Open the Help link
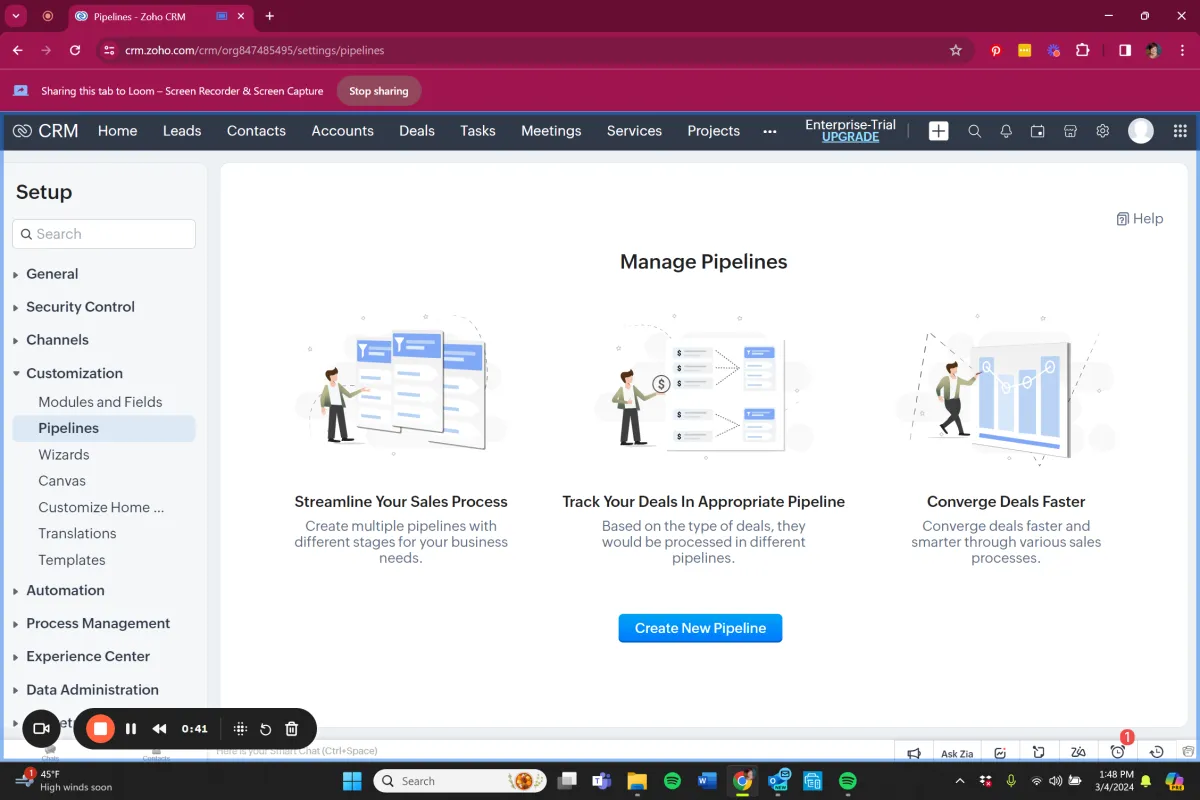 click(x=1140, y=219)
